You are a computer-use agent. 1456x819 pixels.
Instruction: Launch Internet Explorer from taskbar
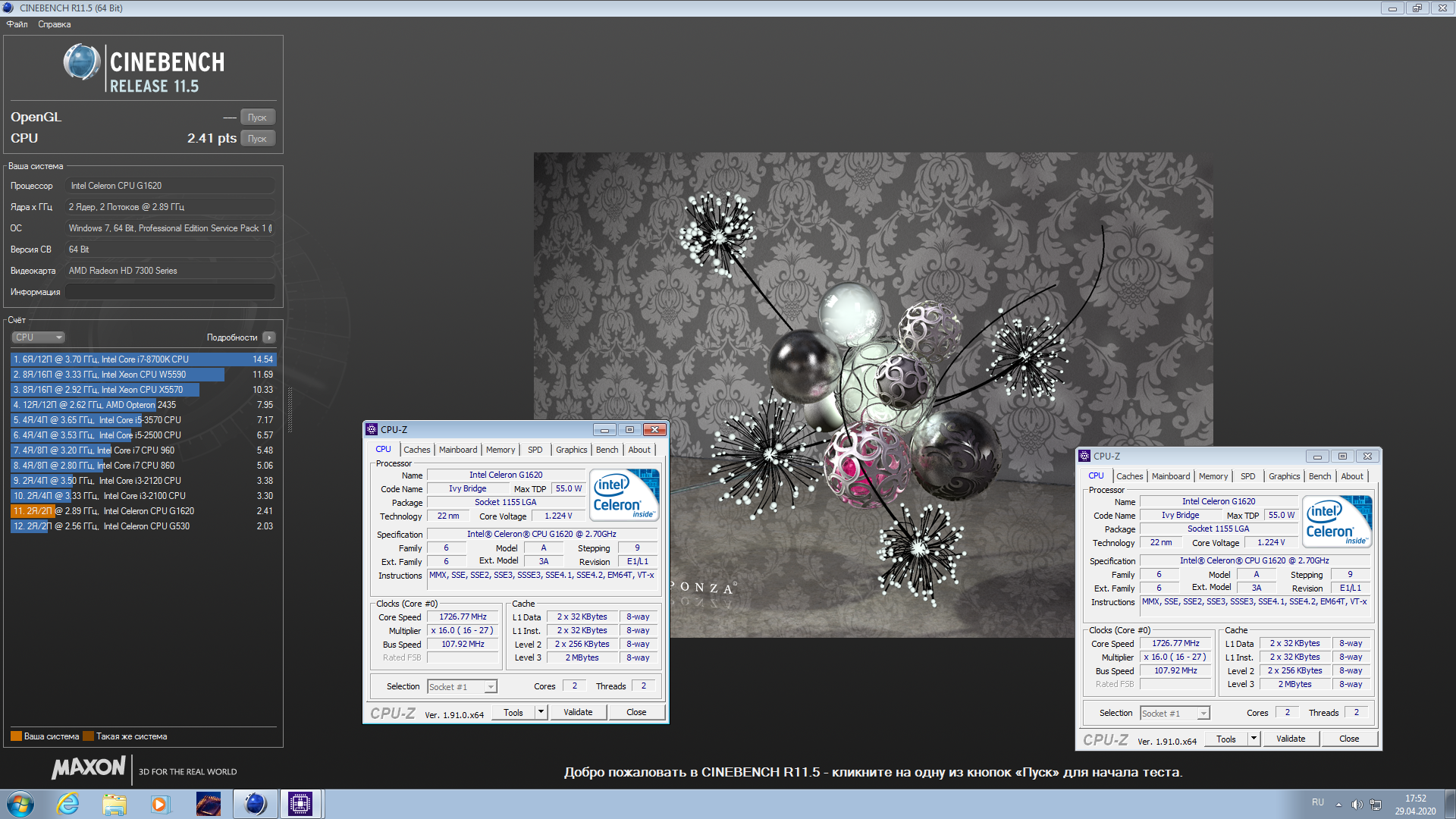click(68, 804)
